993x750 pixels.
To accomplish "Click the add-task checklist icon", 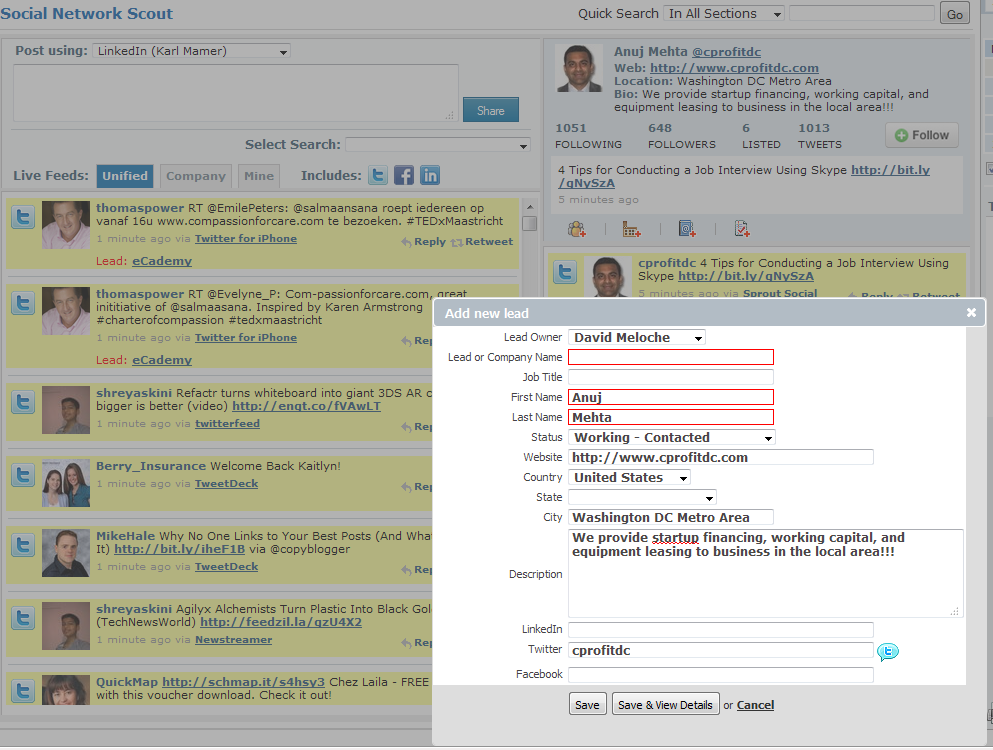I will pyautogui.click(x=742, y=229).
